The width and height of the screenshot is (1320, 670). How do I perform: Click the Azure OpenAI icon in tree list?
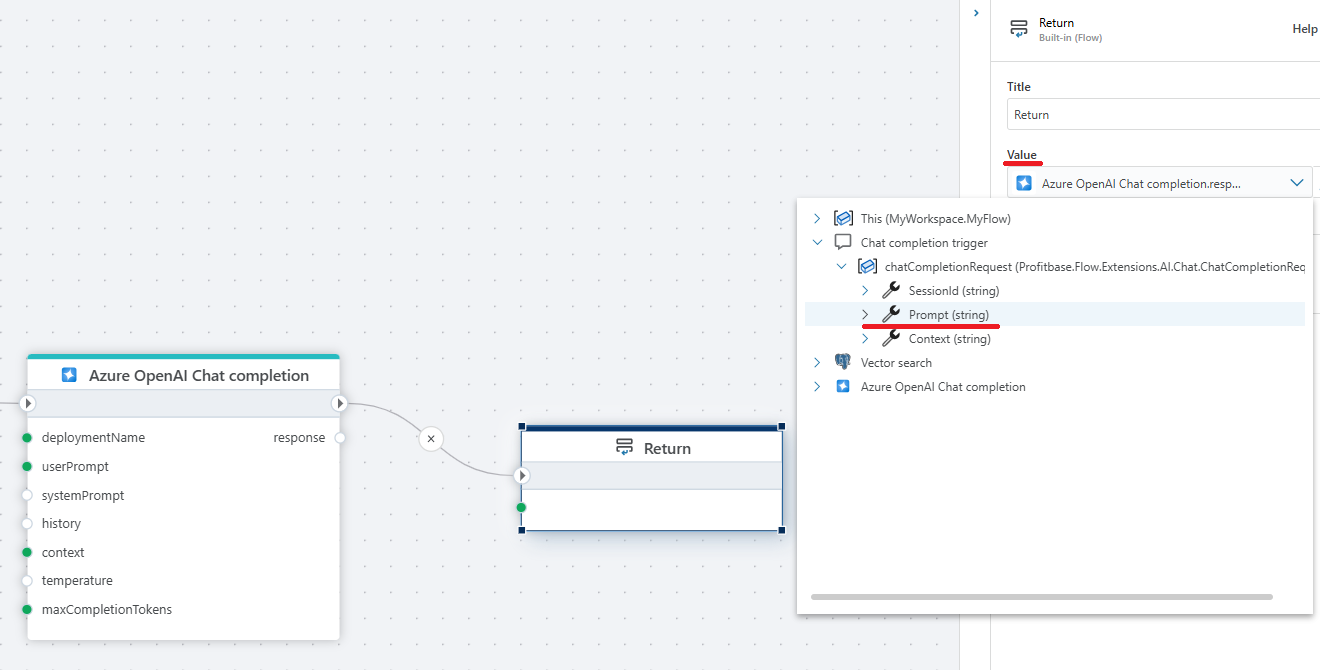click(843, 387)
